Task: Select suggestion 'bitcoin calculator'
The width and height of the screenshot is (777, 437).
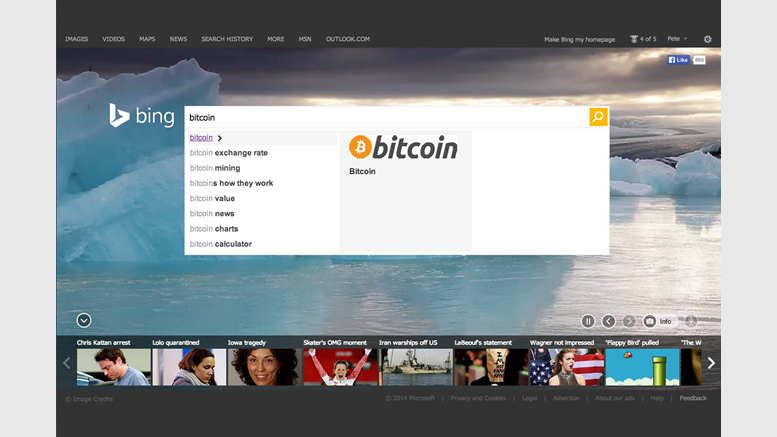Action: pos(221,244)
